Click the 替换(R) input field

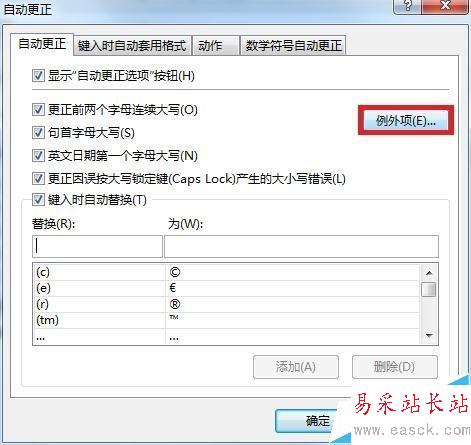pyautogui.click(x=97, y=246)
